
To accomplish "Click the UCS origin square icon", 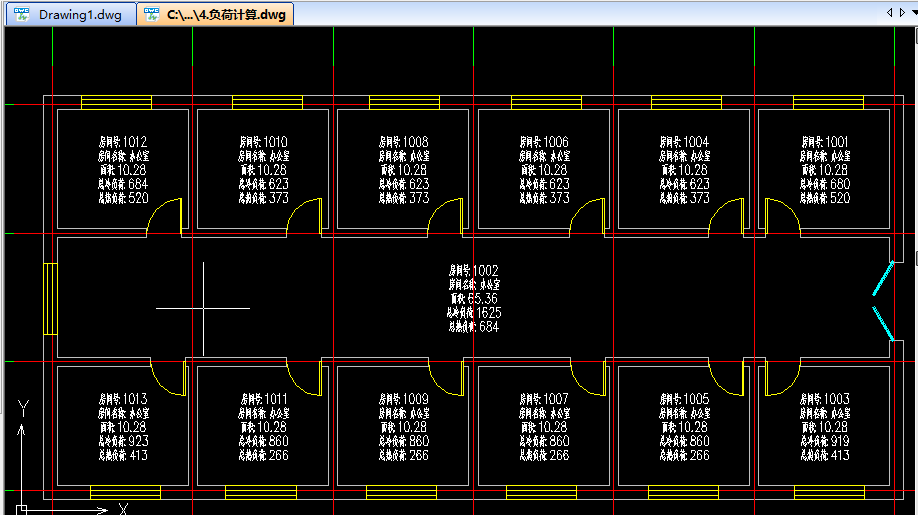I will [x=22, y=509].
